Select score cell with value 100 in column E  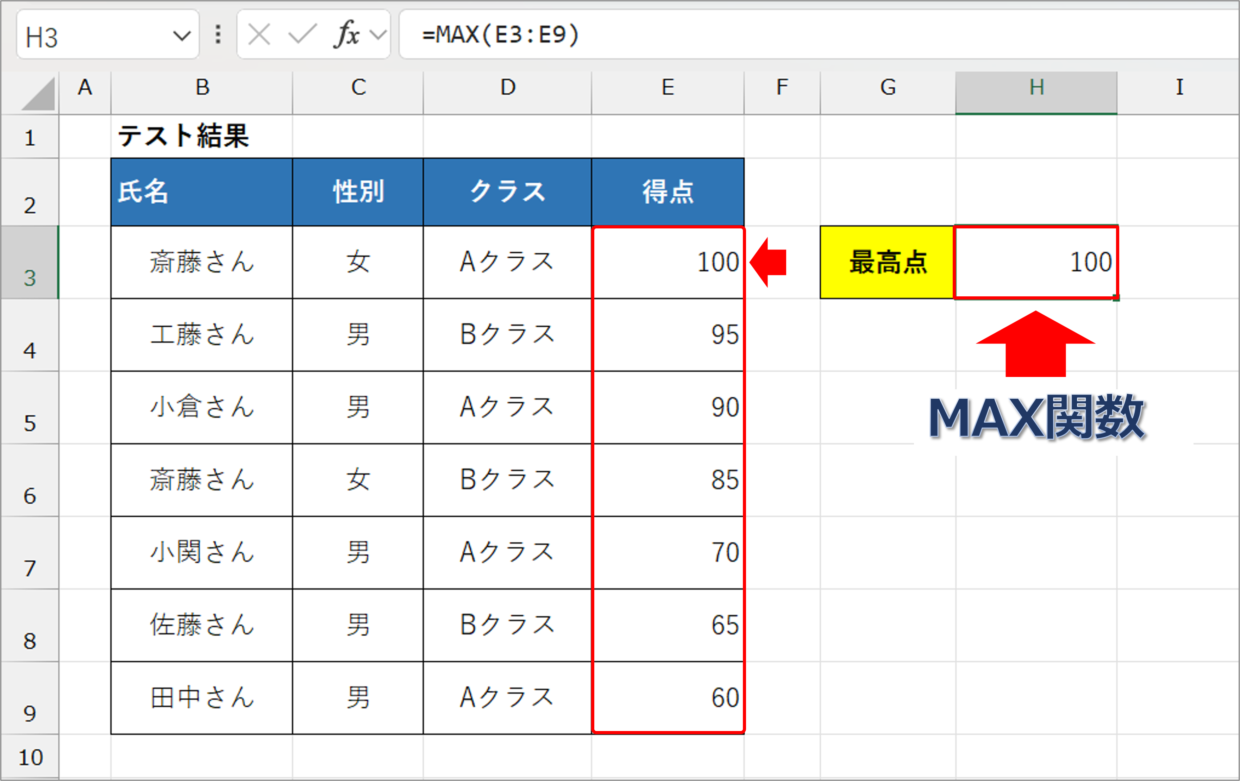coord(668,263)
